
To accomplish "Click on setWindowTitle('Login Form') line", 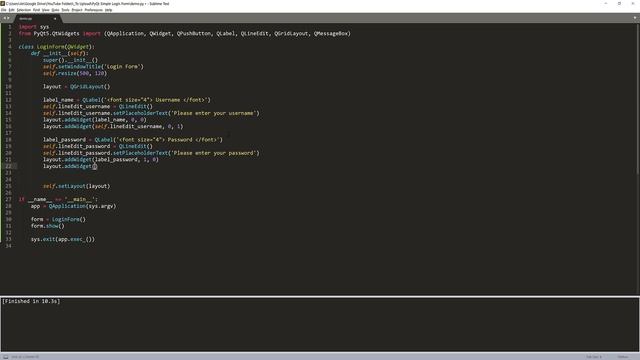I will coord(93,67).
